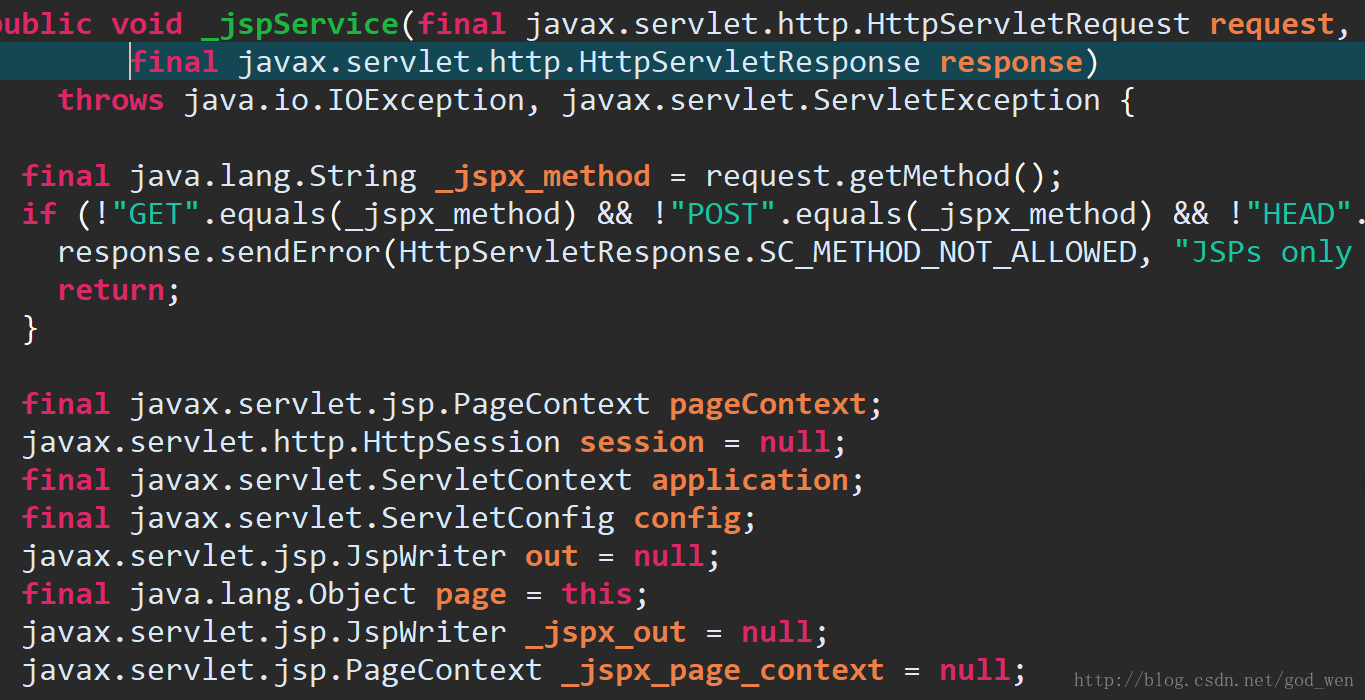This screenshot has width=1365, height=700.
Task: Click the this keyword on page line
Action: [x=597, y=594]
